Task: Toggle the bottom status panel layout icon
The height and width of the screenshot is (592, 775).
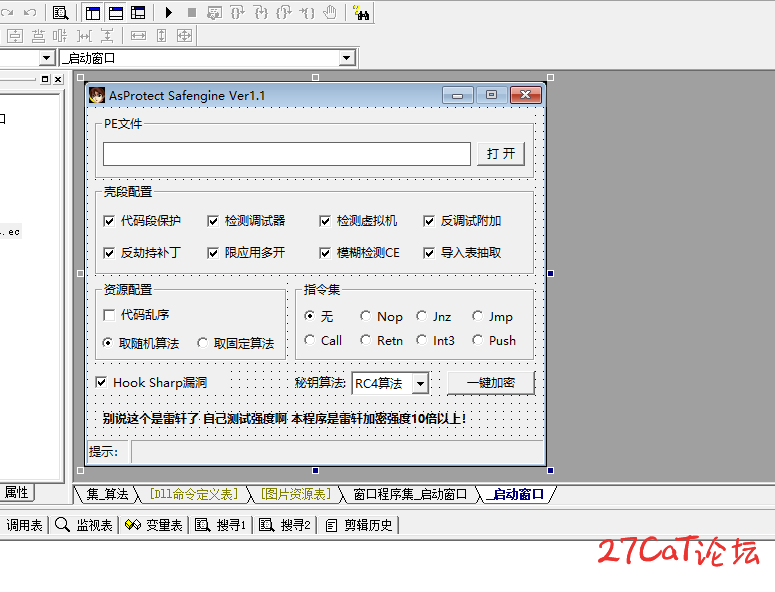Action: pyautogui.click(x=116, y=12)
